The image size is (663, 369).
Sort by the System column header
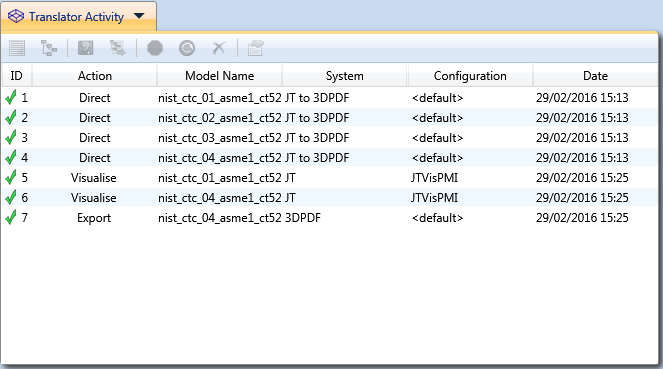(x=345, y=76)
